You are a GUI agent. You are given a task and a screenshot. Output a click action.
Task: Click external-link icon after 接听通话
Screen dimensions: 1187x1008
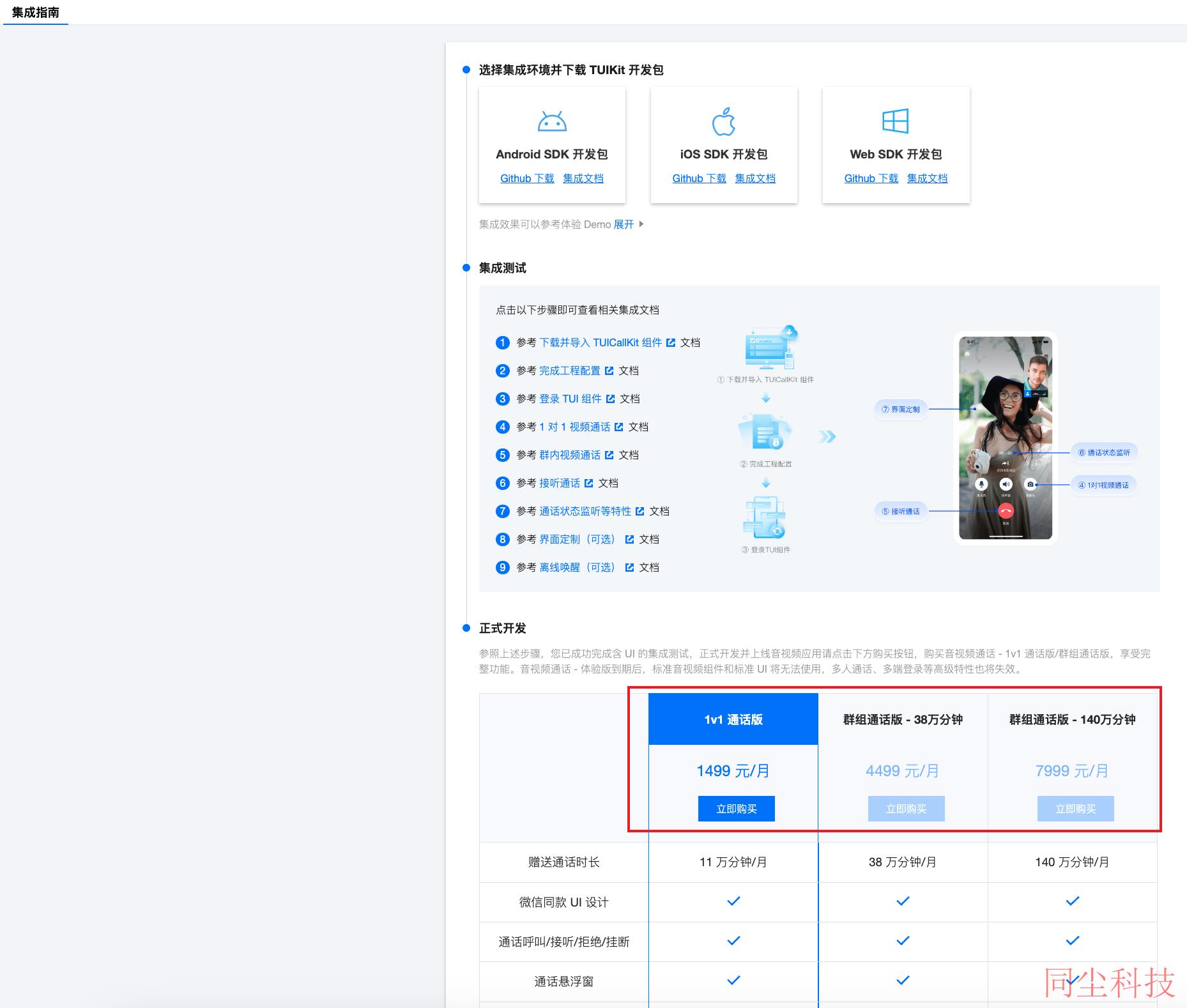point(588,483)
